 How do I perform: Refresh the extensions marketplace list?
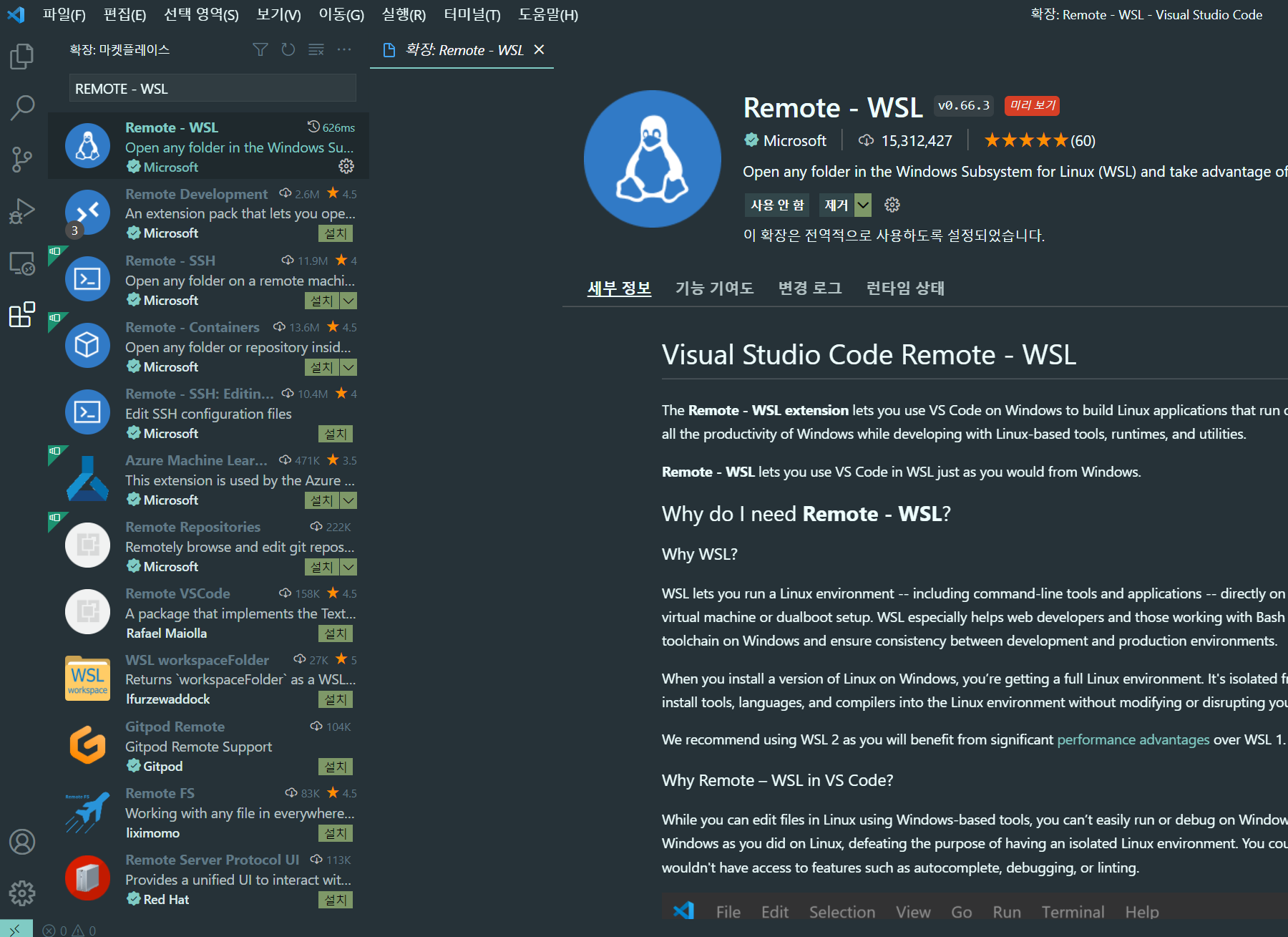(288, 49)
